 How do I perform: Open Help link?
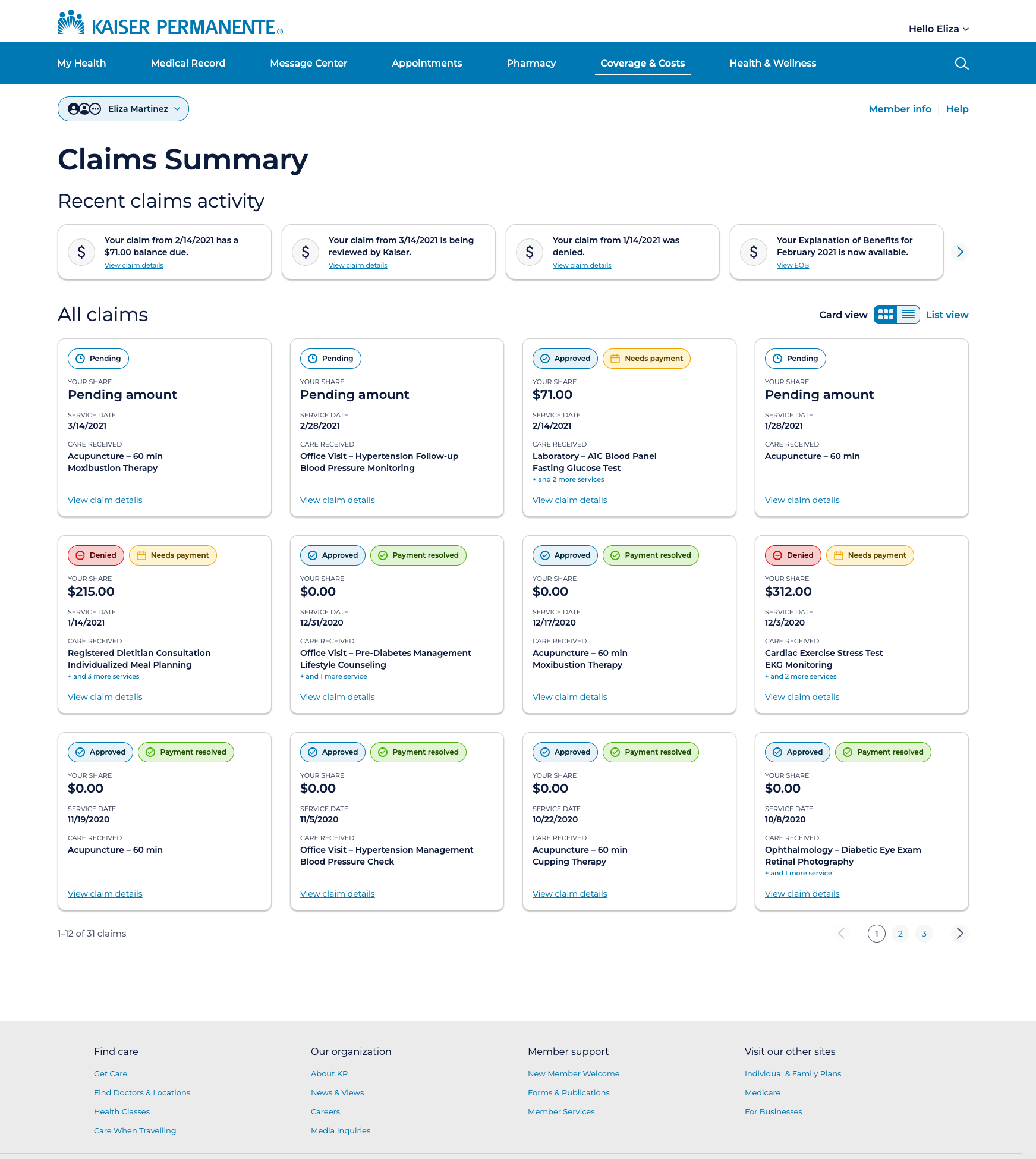tap(957, 109)
